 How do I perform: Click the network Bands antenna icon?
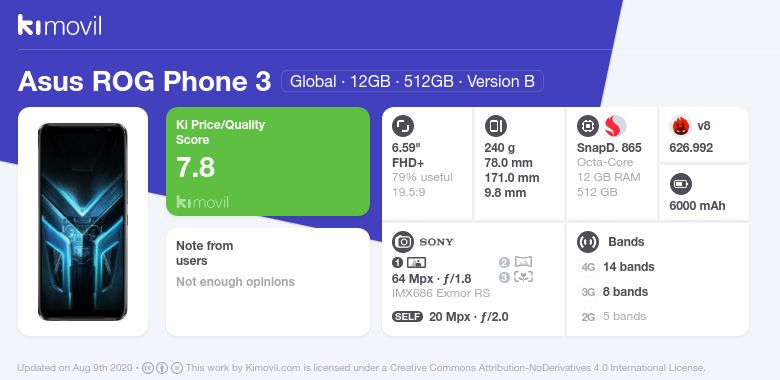(x=587, y=242)
